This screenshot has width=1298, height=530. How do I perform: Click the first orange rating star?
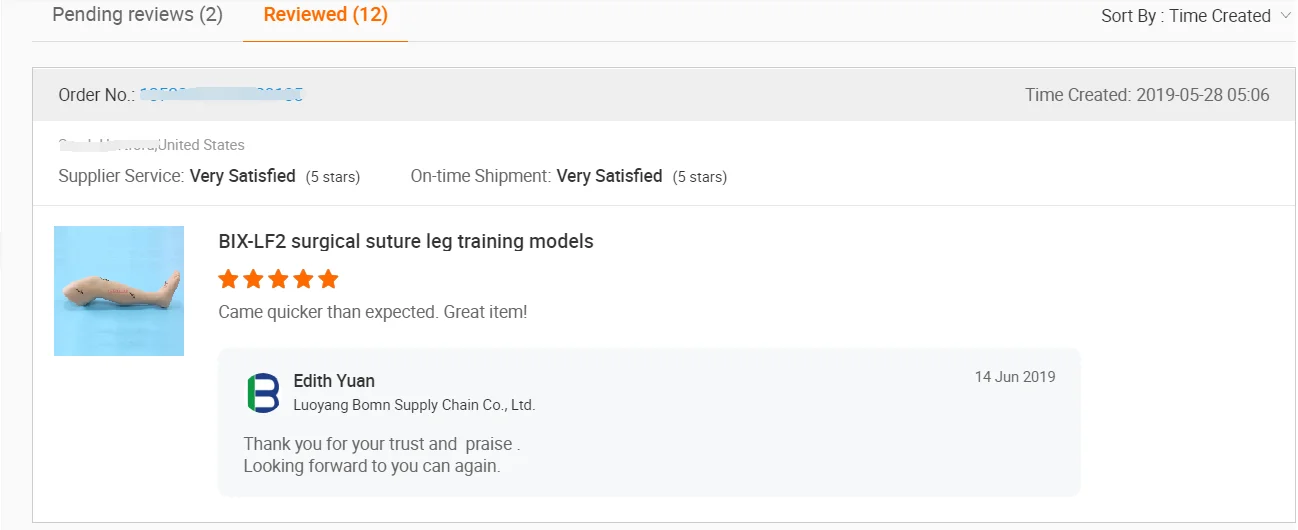pyautogui.click(x=229, y=279)
